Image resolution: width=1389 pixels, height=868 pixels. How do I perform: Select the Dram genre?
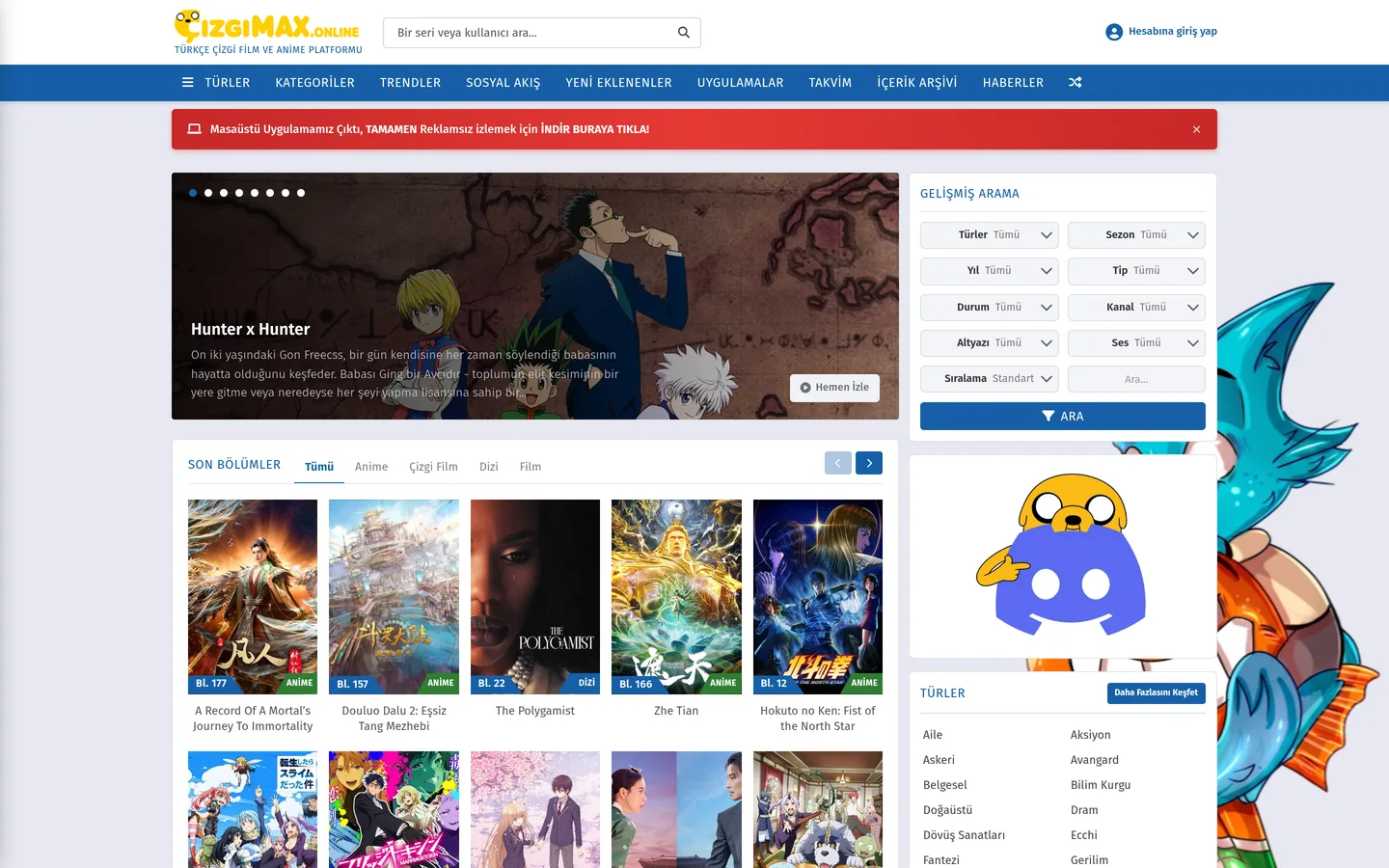pos(1084,810)
